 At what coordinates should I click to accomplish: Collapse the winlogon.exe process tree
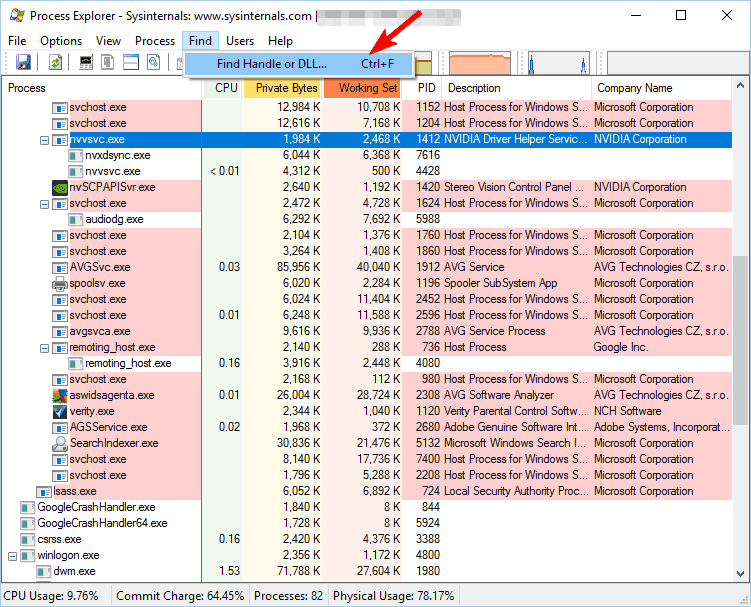coord(12,556)
